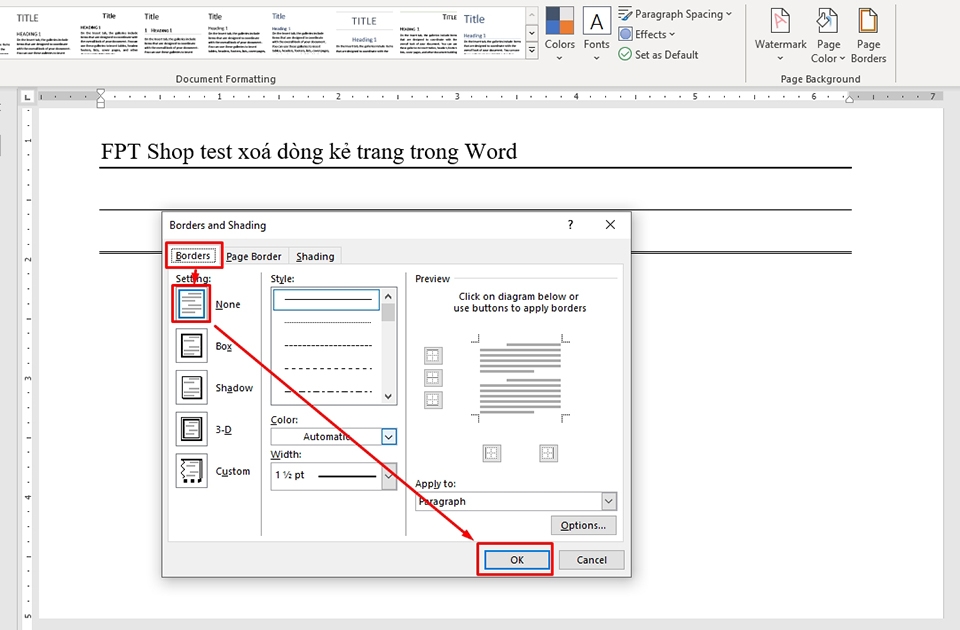Select the None border setting icon
This screenshot has width=960, height=630.
[192, 304]
